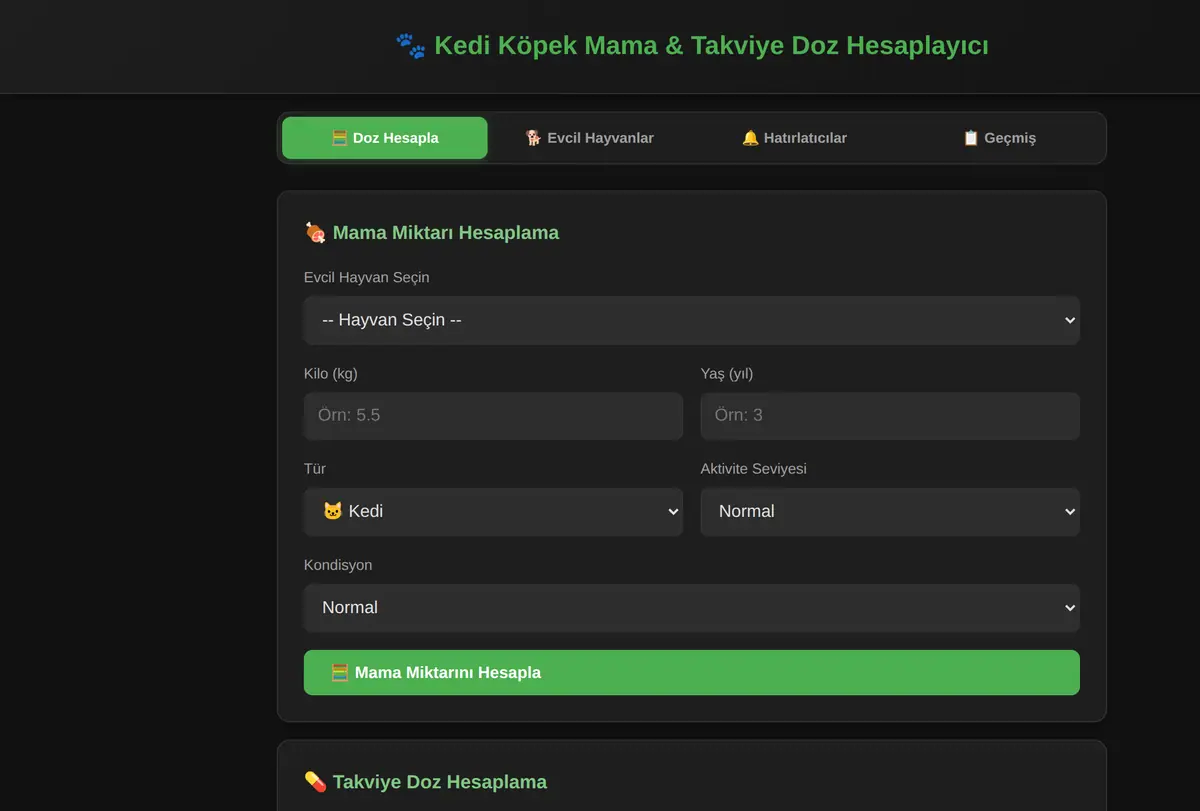Focus the Kilo (kg) input field
Viewport: 1200px width, 811px height.
click(x=493, y=415)
